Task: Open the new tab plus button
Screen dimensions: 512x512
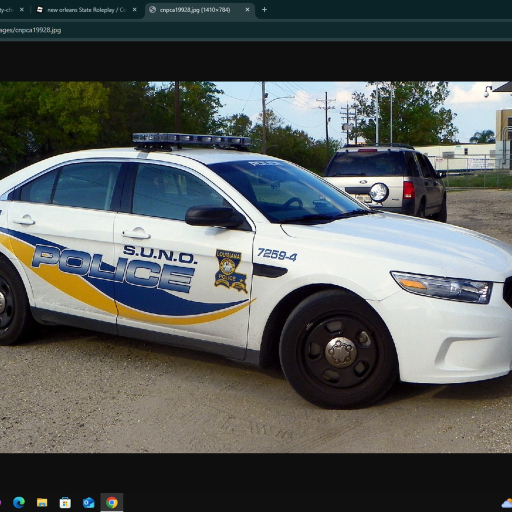Action: click(x=264, y=10)
